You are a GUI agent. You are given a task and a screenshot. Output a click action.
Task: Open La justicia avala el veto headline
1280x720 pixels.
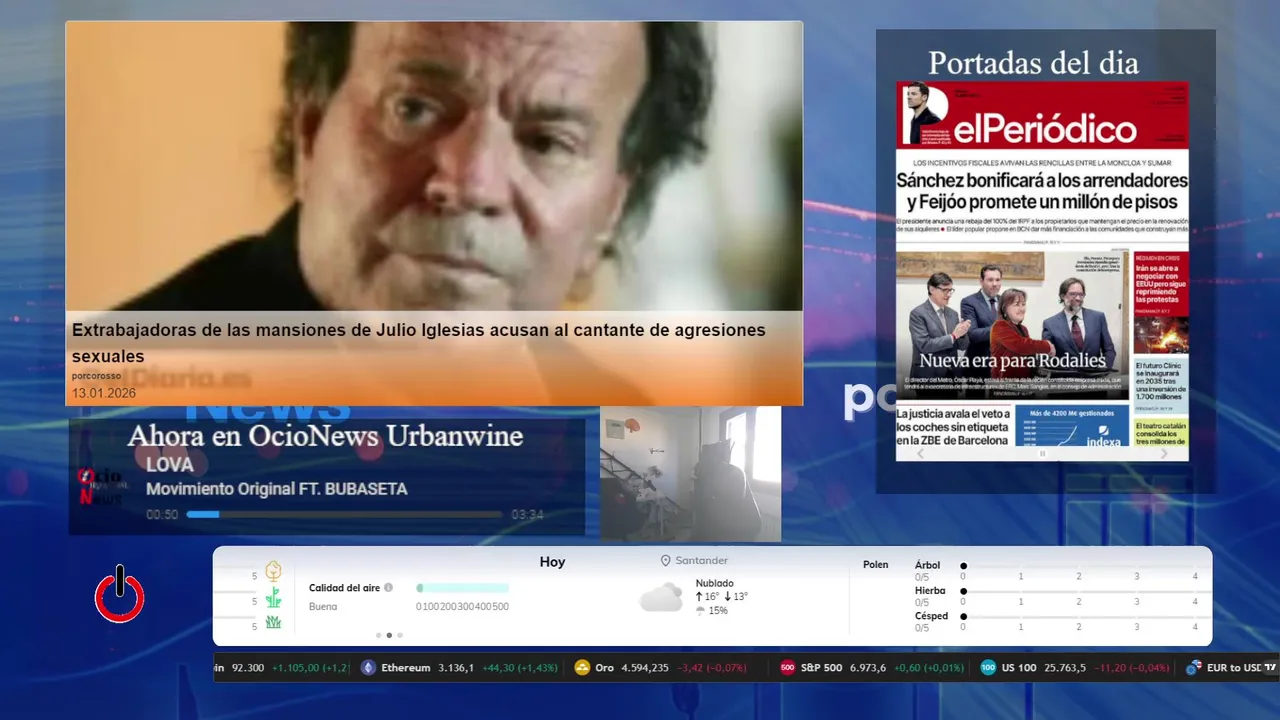pos(952,427)
